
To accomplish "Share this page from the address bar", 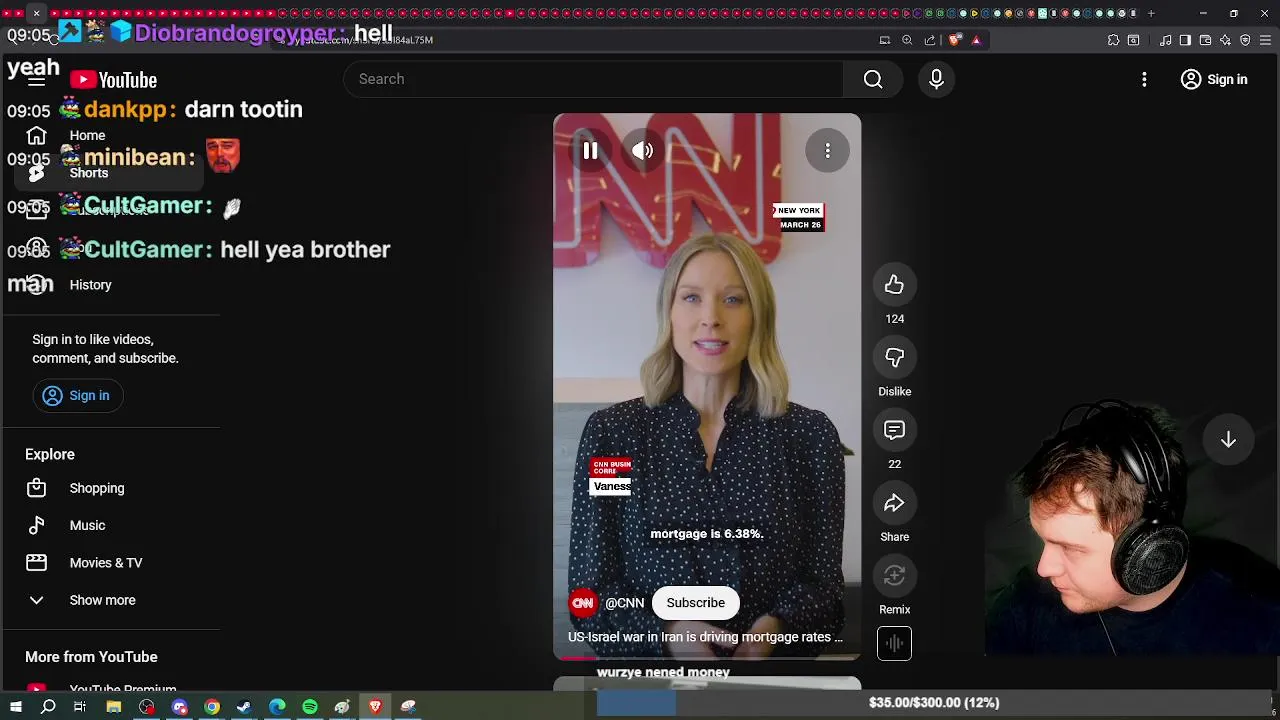I will click(x=930, y=40).
